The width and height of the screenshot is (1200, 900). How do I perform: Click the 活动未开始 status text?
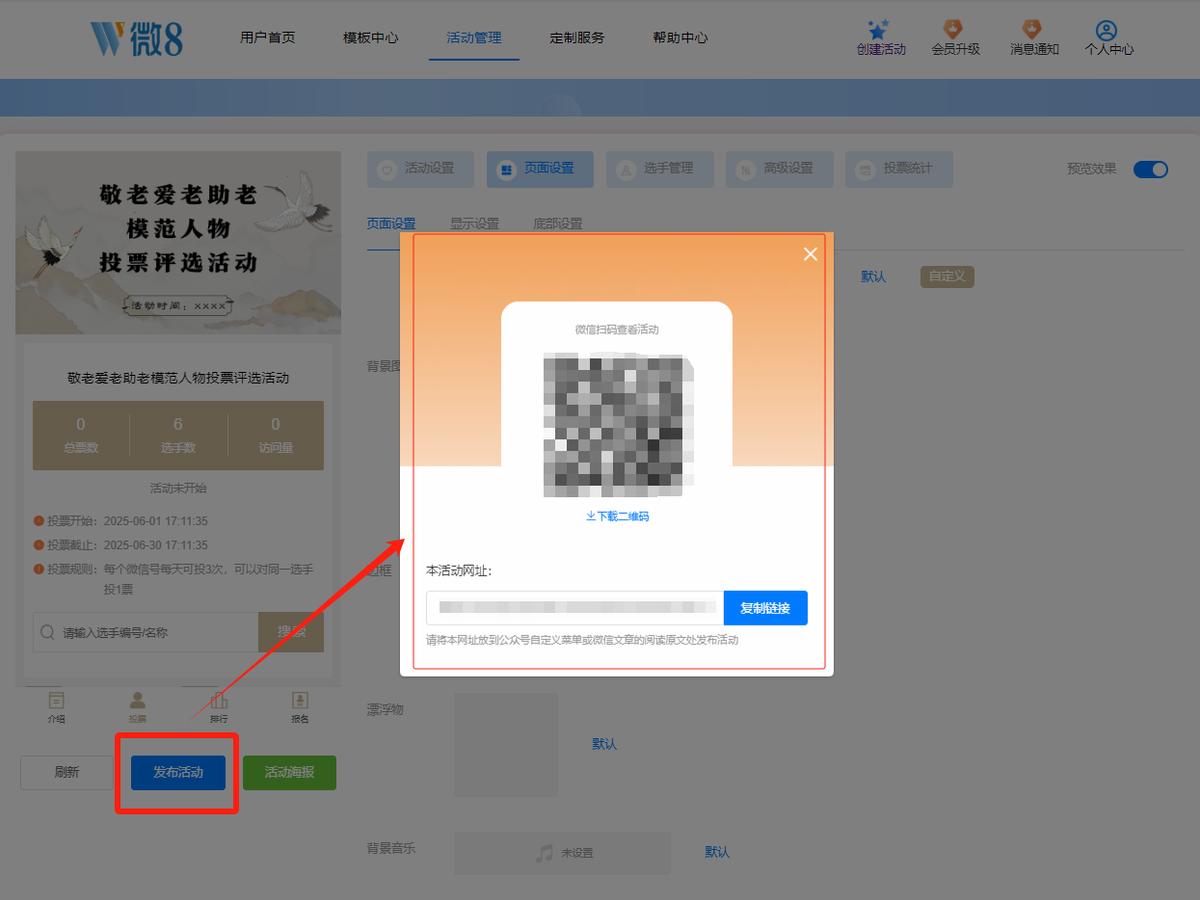[178, 488]
